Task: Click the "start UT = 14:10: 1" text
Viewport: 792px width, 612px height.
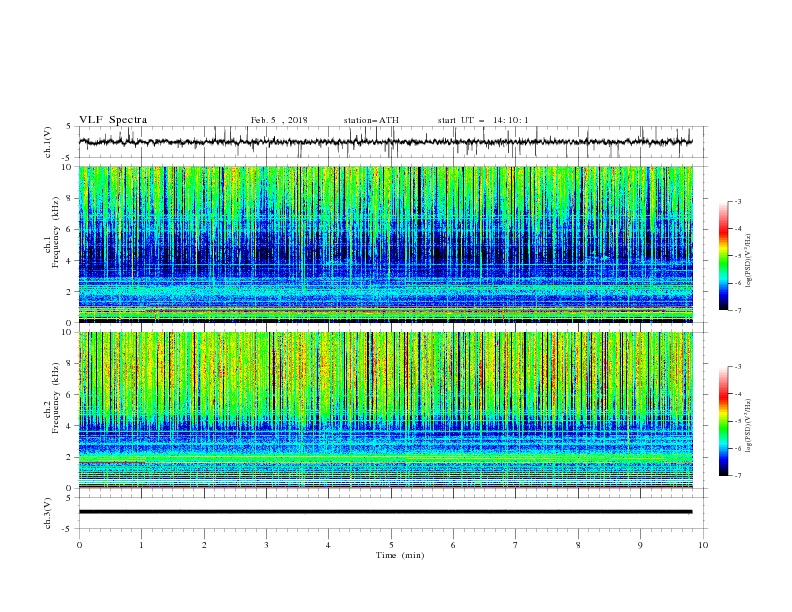Action: pyautogui.click(x=483, y=120)
